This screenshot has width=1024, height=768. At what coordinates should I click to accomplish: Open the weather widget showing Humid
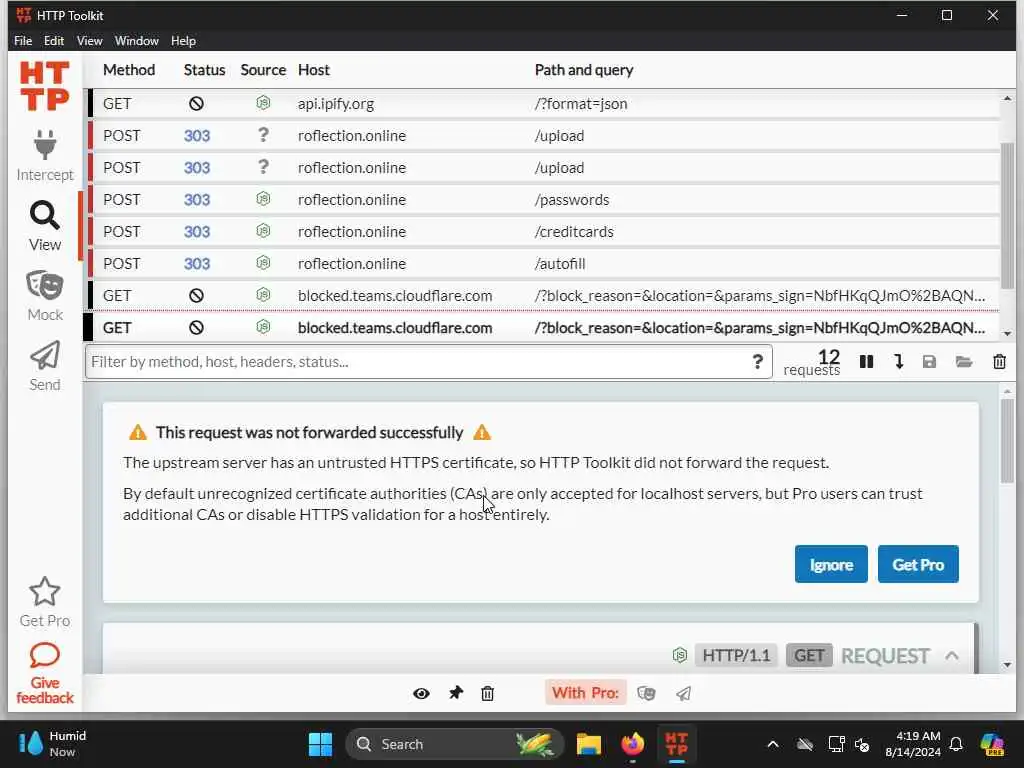(54, 744)
